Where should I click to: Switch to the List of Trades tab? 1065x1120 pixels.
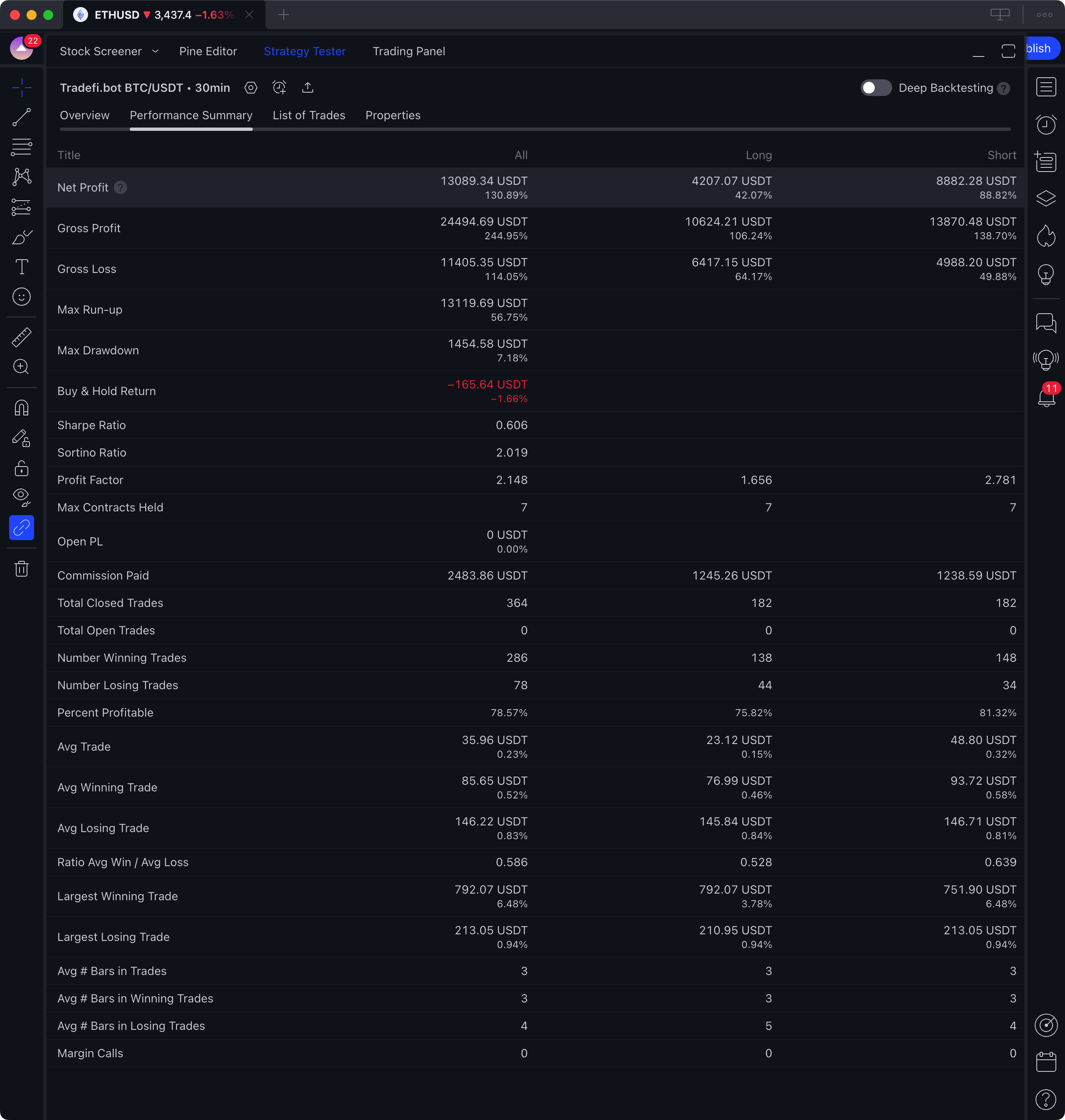(x=308, y=115)
